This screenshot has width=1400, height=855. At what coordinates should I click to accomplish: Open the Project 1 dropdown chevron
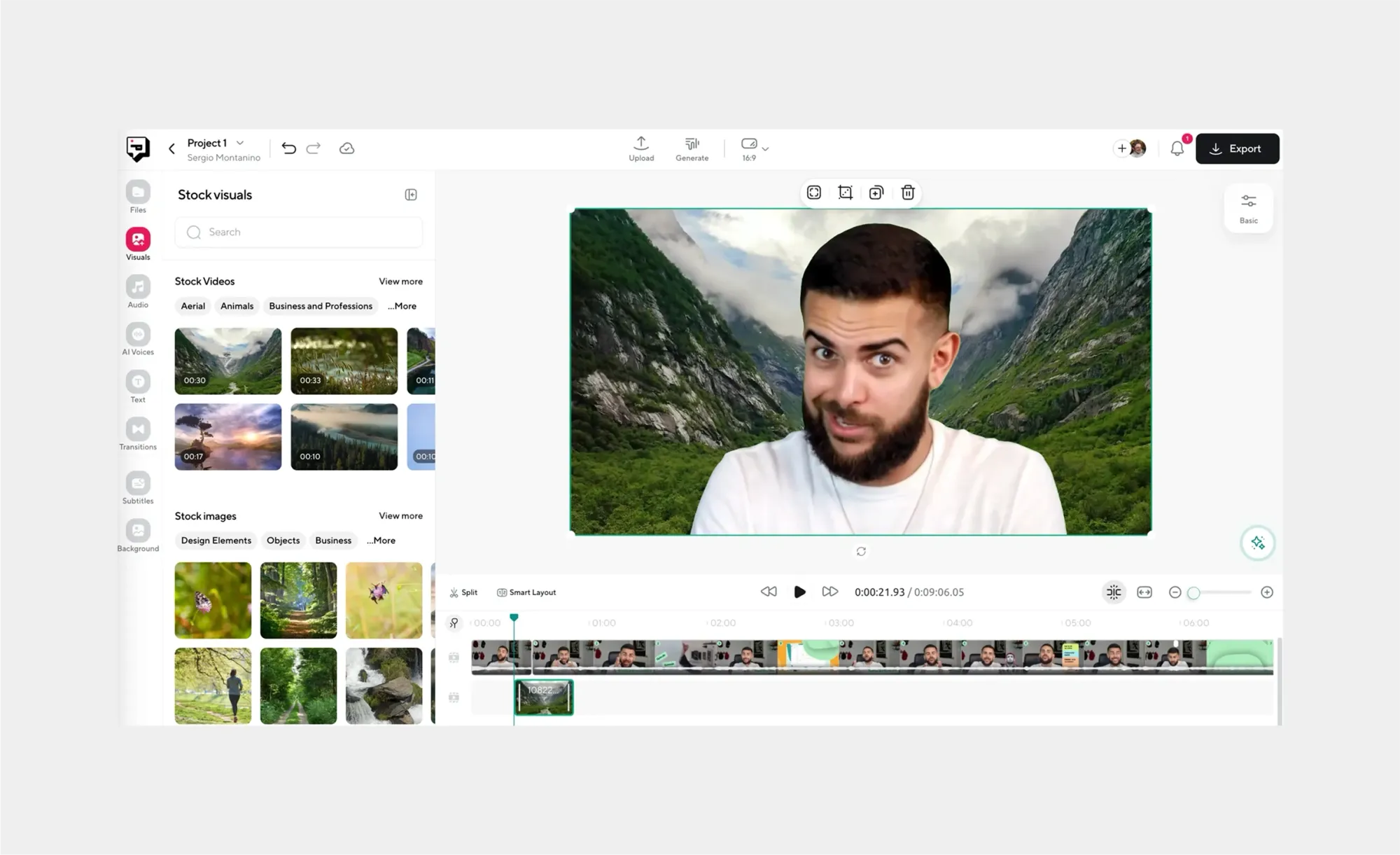[x=240, y=143]
